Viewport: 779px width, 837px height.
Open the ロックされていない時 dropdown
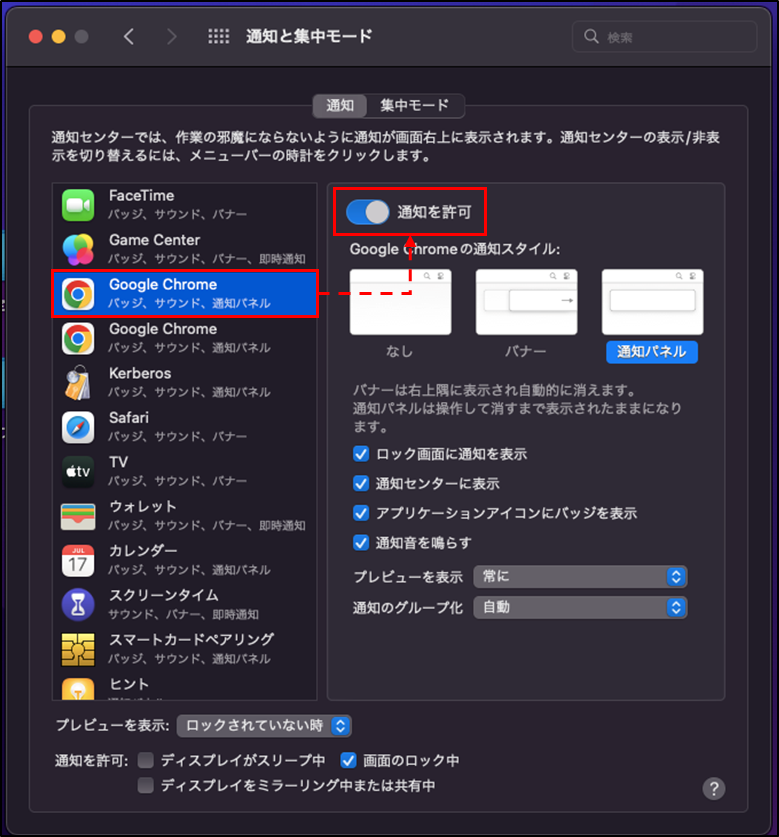click(264, 725)
